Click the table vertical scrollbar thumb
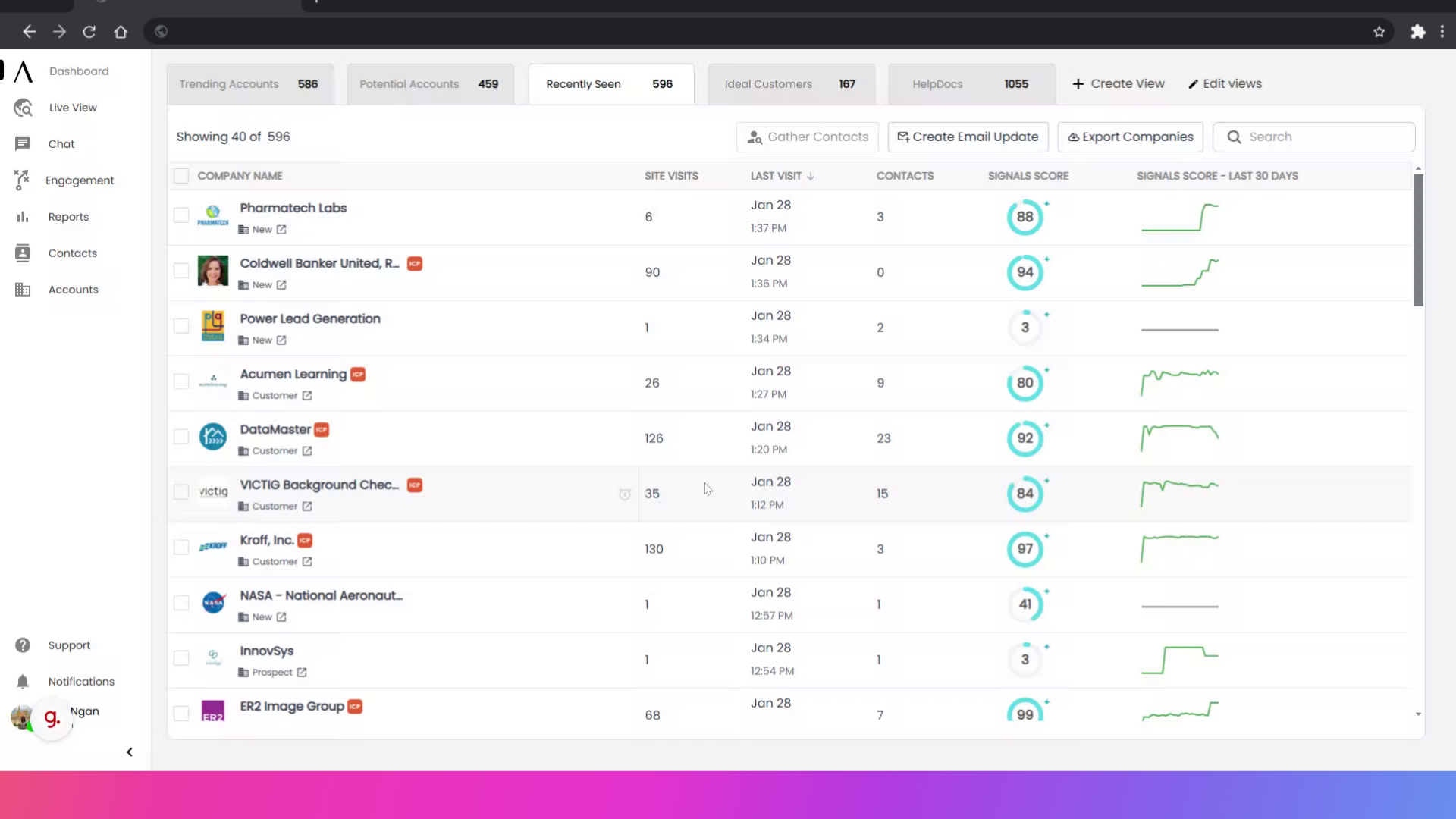This screenshot has height=819, width=1456. coord(1418,240)
